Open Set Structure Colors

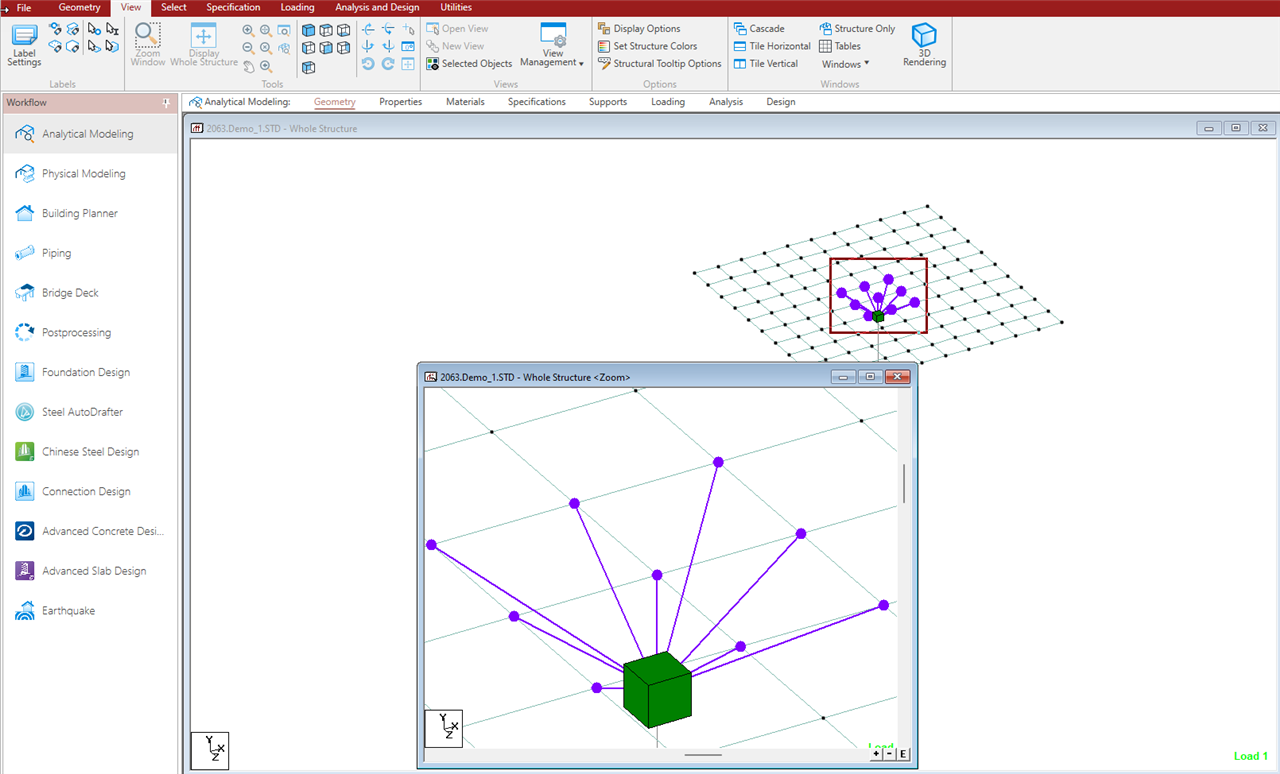pos(647,46)
